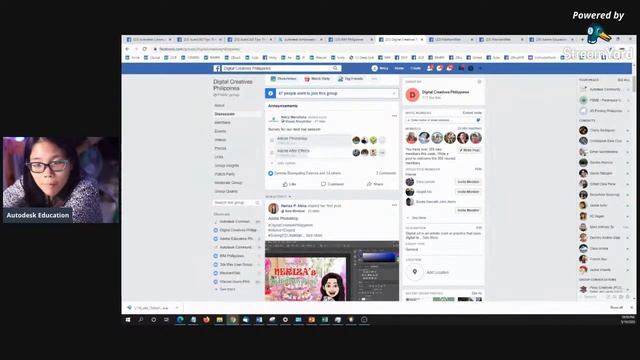Click the blue info icon on join-requests banner
Image resolution: width=640 pixels, height=360 pixels.
[x=271, y=93]
